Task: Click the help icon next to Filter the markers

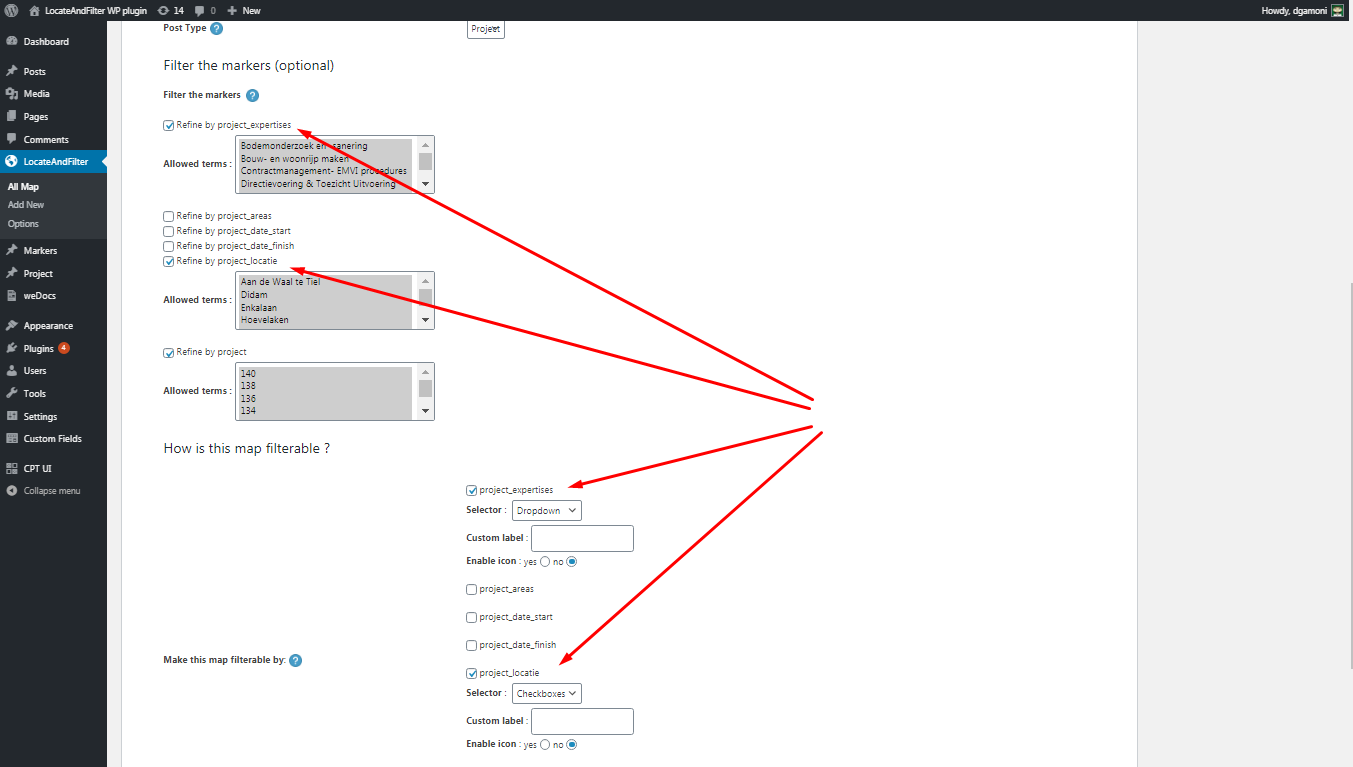Action: (x=252, y=96)
